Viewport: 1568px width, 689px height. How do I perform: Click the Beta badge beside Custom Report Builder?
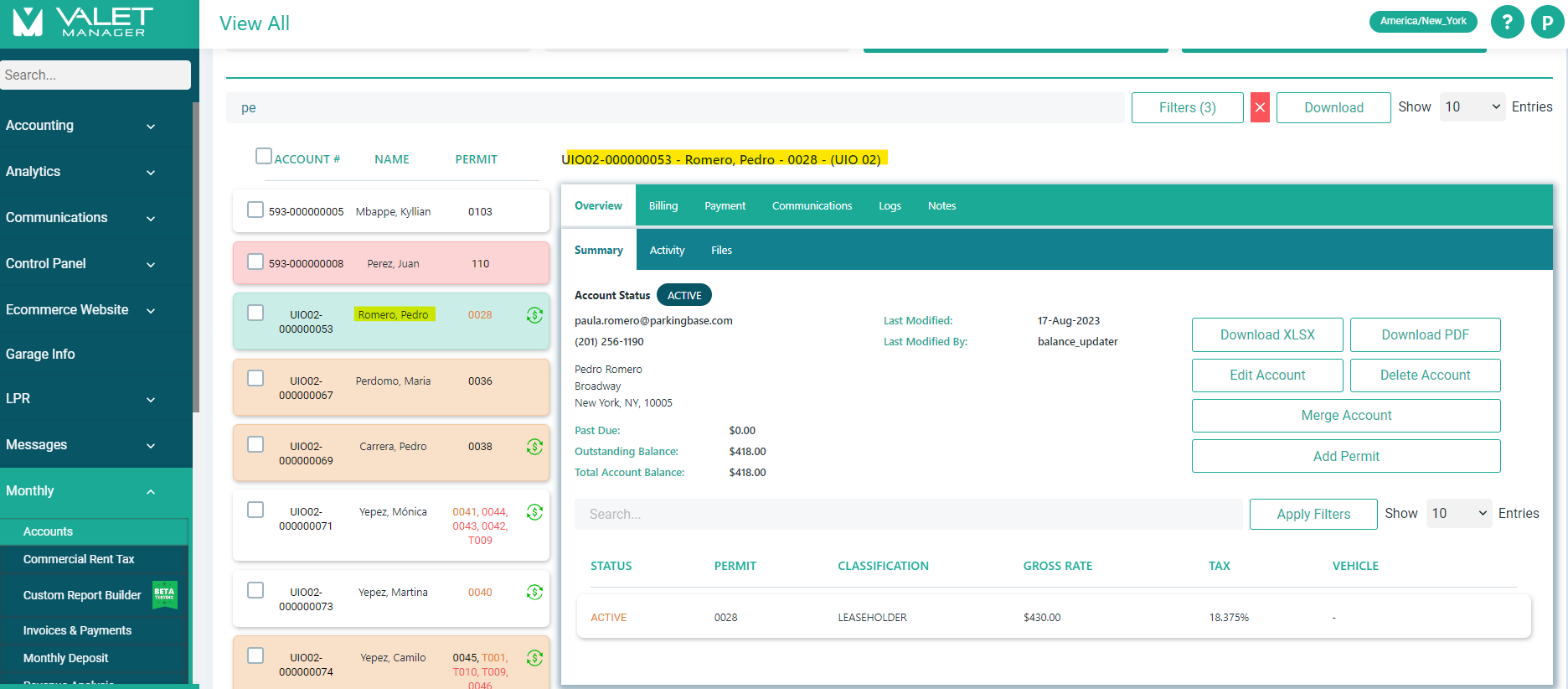tap(164, 594)
